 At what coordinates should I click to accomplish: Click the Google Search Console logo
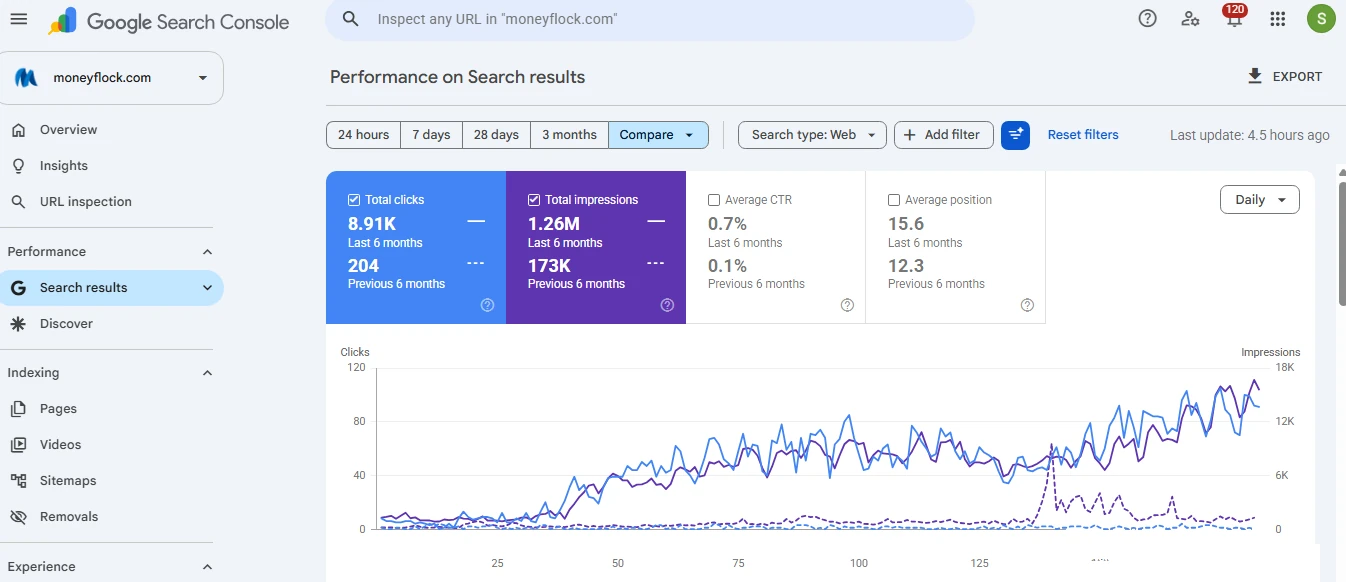[x=168, y=22]
